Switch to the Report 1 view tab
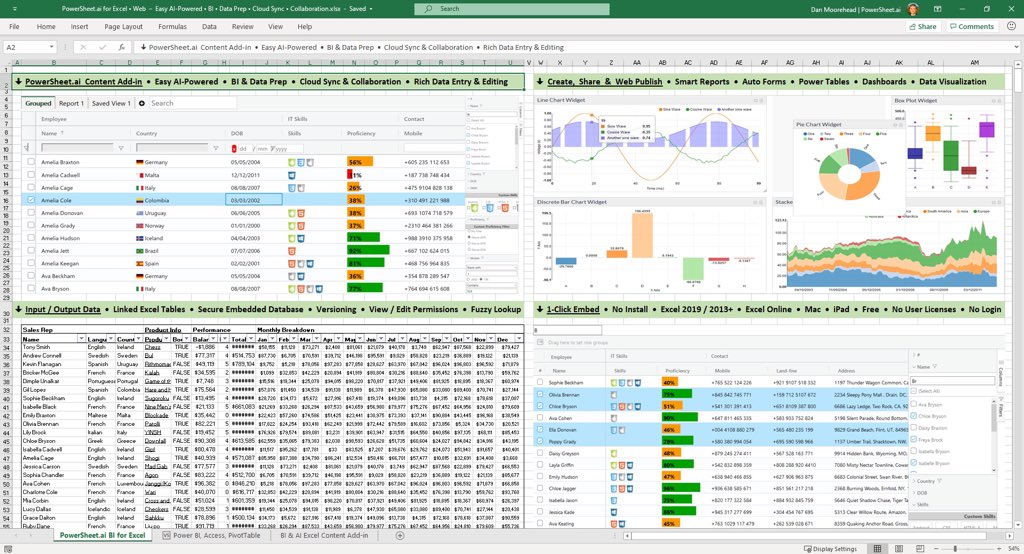Image resolution: width=1024 pixels, height=554 pixels. pos(71,103)
